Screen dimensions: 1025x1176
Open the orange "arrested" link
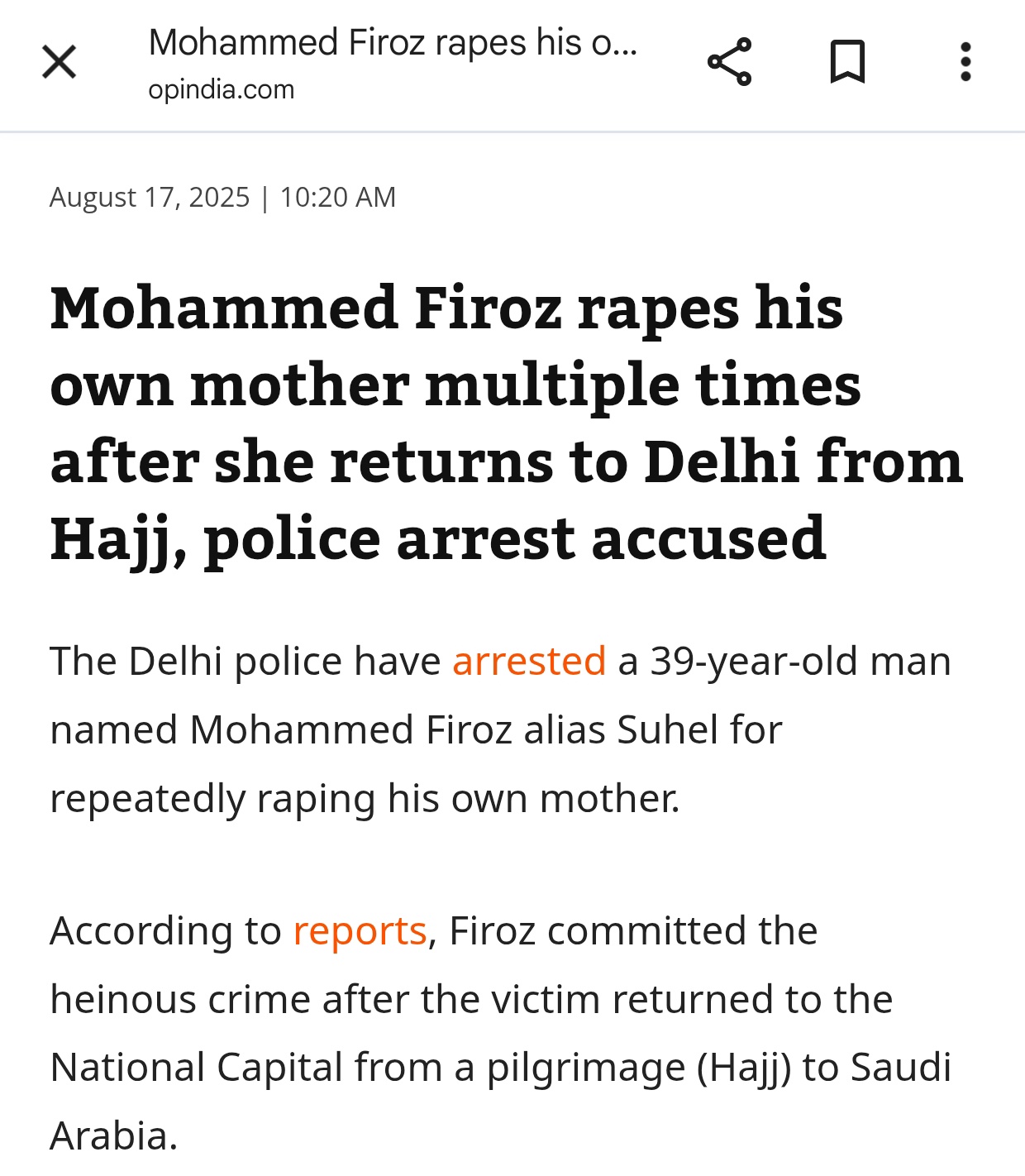tap(529, 662)
